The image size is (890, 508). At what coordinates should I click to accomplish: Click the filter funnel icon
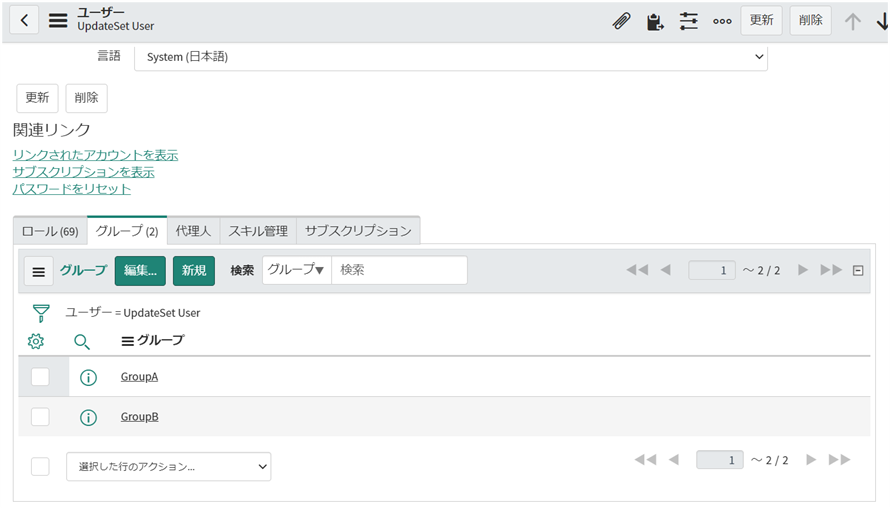coord(41,313)
